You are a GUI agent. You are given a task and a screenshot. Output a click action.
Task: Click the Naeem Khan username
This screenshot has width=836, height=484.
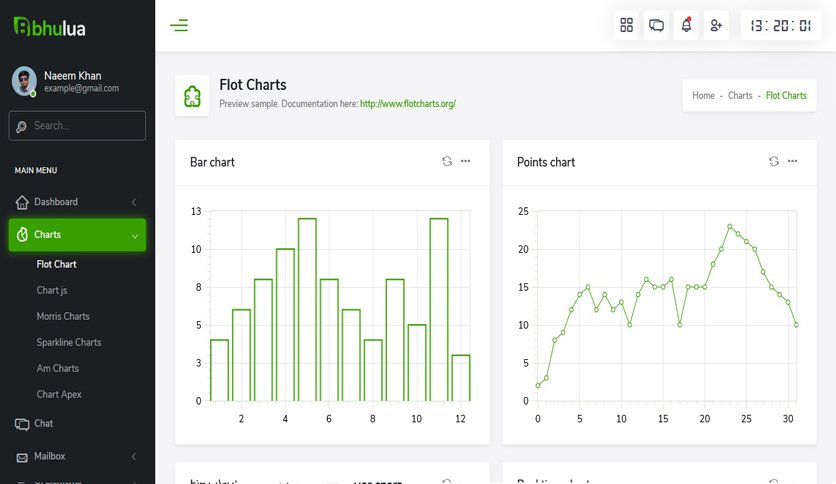pyautogui.click(x=73, y=76)
